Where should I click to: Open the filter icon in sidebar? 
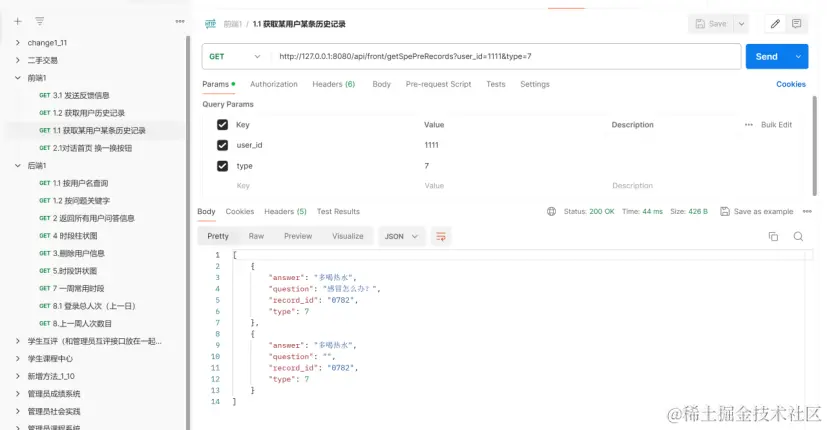pos(40,21)
